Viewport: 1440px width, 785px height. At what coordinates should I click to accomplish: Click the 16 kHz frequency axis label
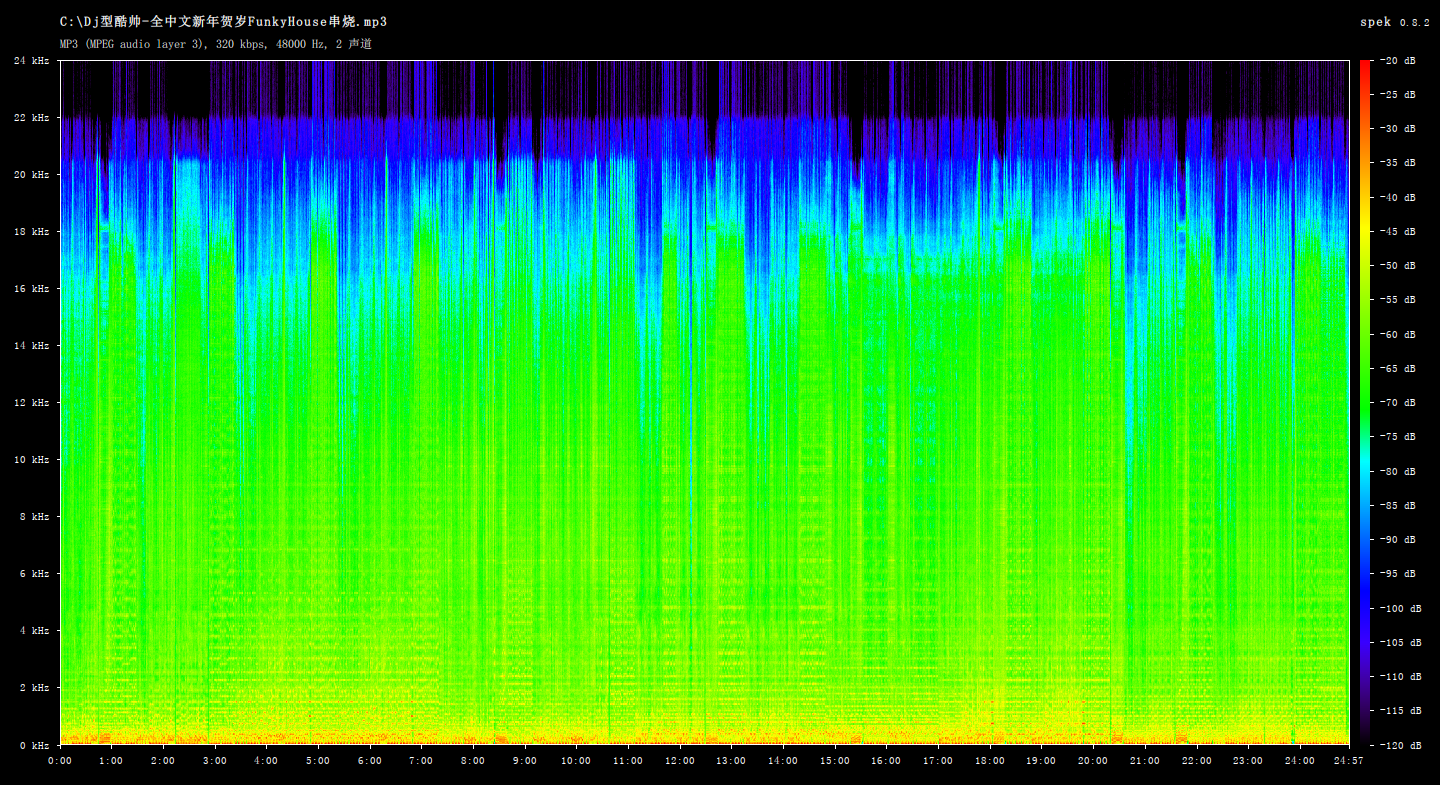31,289
